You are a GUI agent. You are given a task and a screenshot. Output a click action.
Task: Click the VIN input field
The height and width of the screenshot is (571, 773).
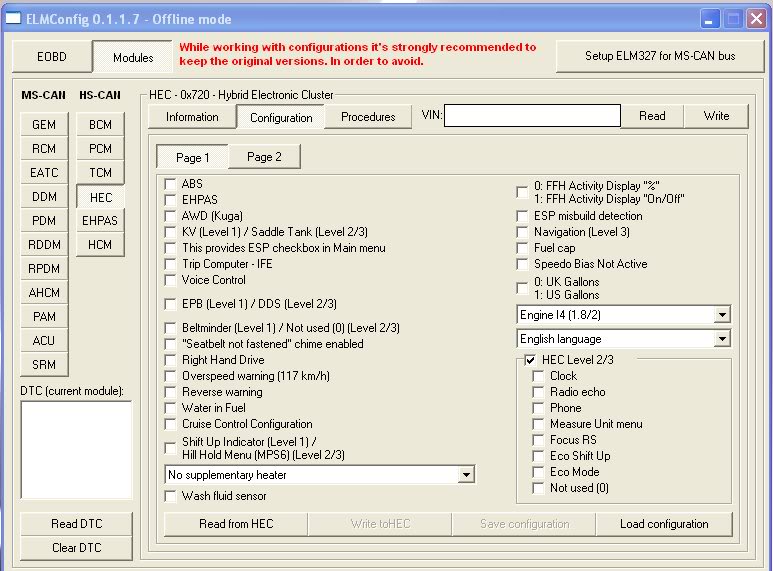coord(532,116)
